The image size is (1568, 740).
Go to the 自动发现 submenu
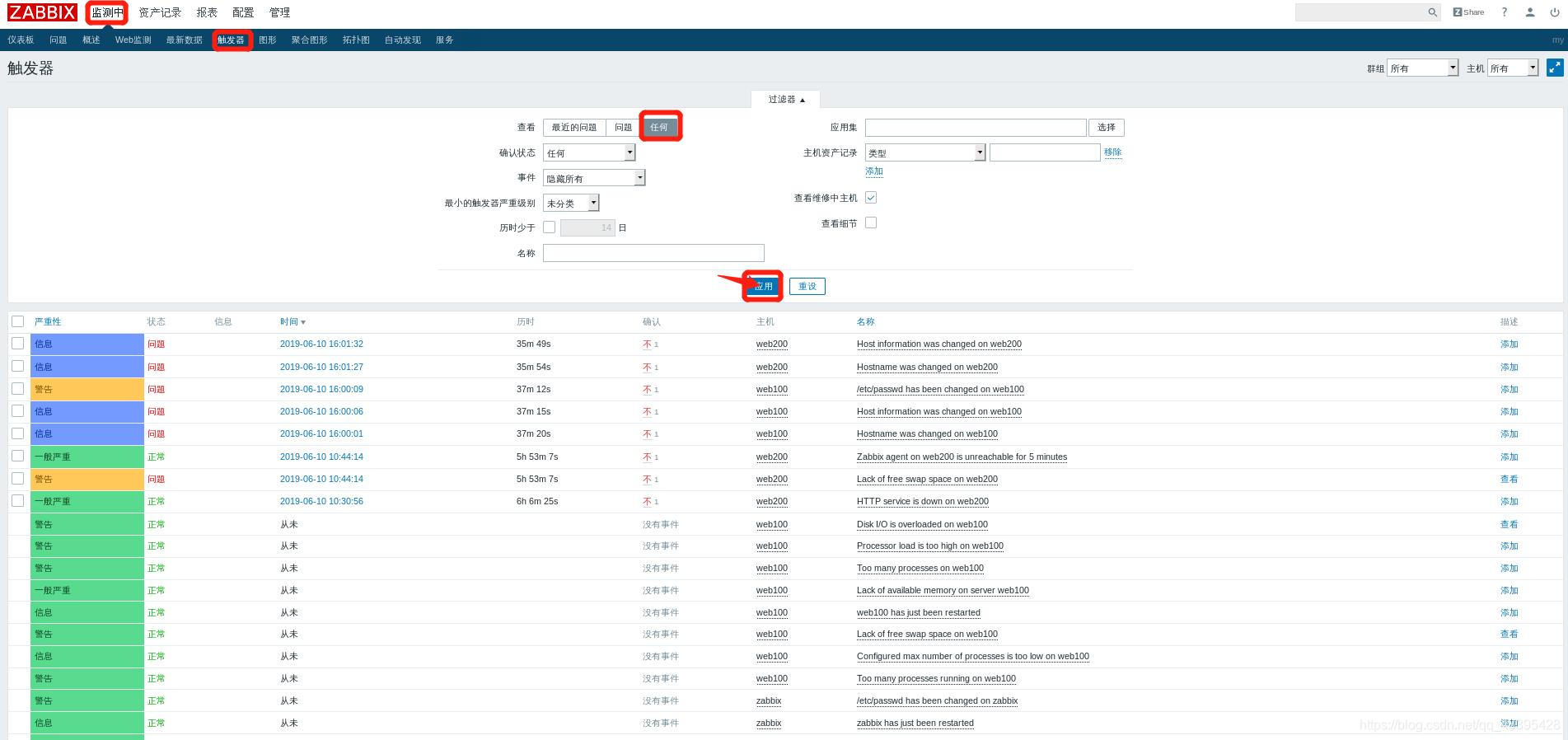click(402, 40)
